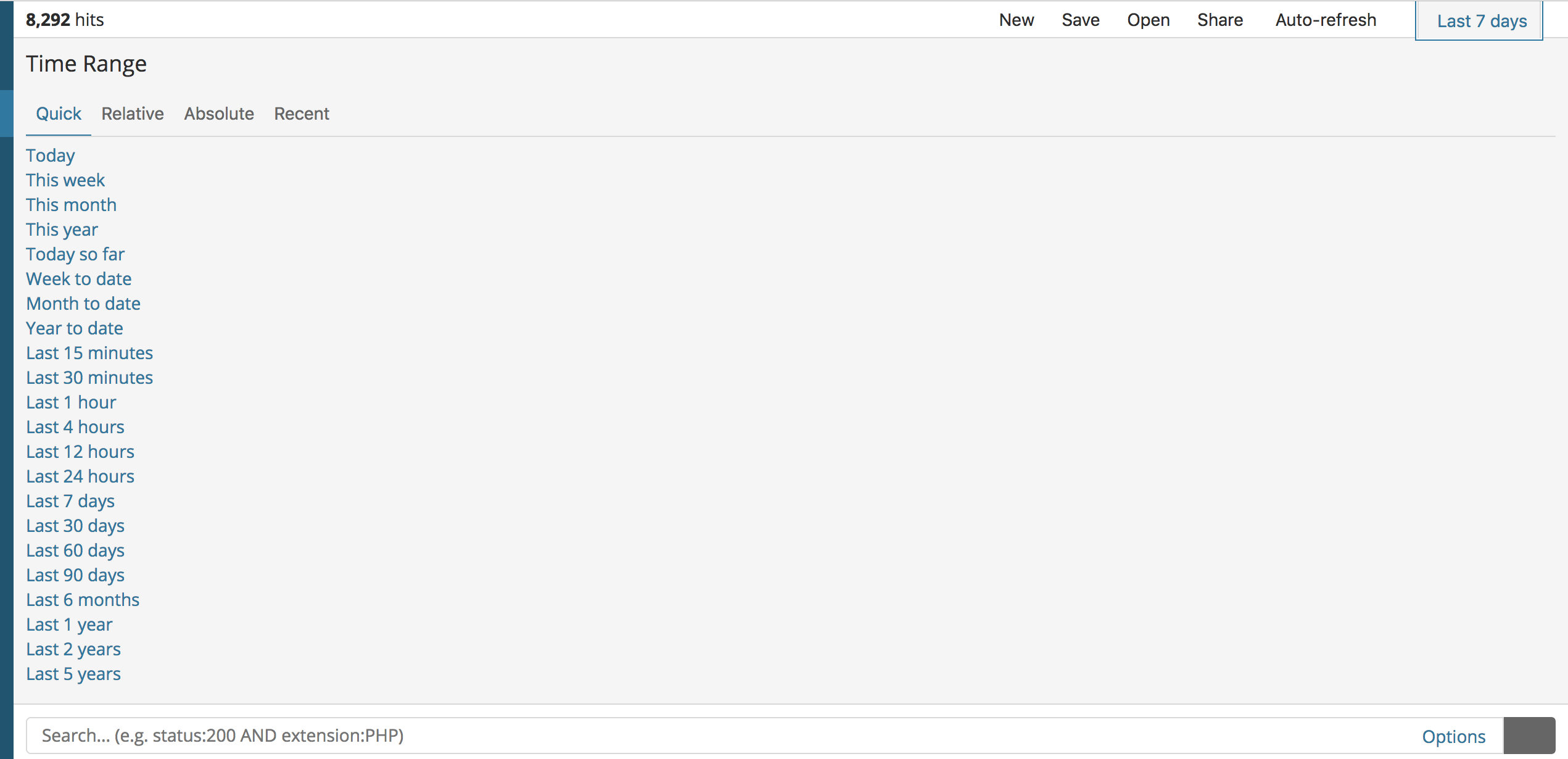Click New in the top bar
This screenshot has height=759, width=1568.
point(1016,20)
